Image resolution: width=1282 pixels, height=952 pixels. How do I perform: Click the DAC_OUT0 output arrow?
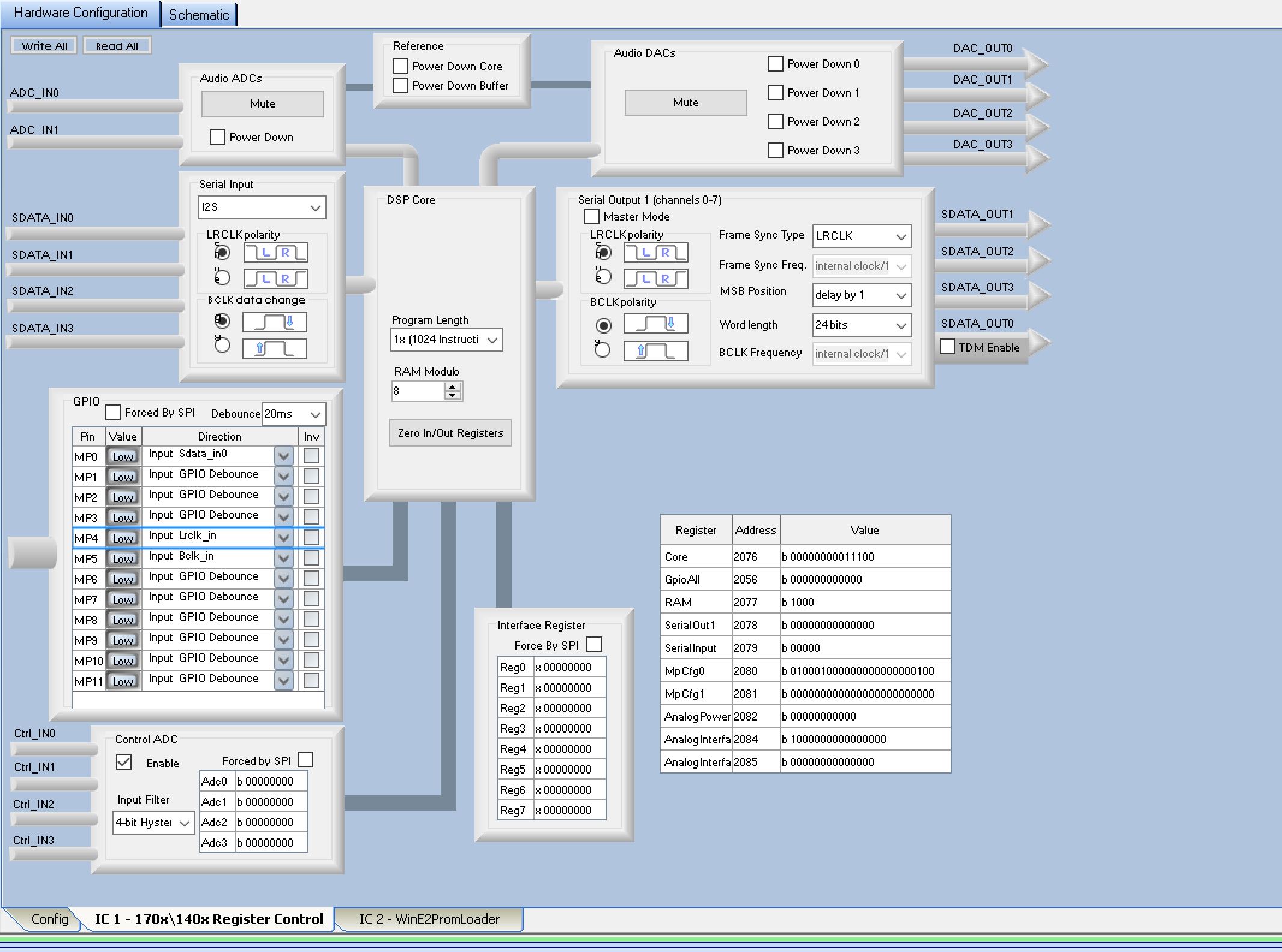pyautogui.click(x=1037, y=64)
